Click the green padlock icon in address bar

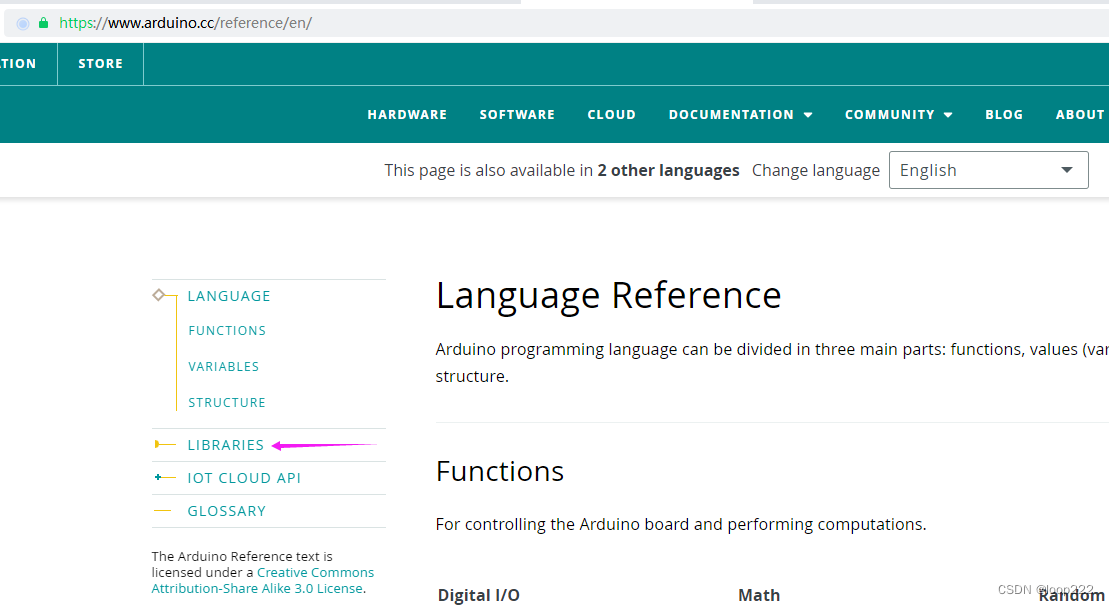tap(44, 23)
